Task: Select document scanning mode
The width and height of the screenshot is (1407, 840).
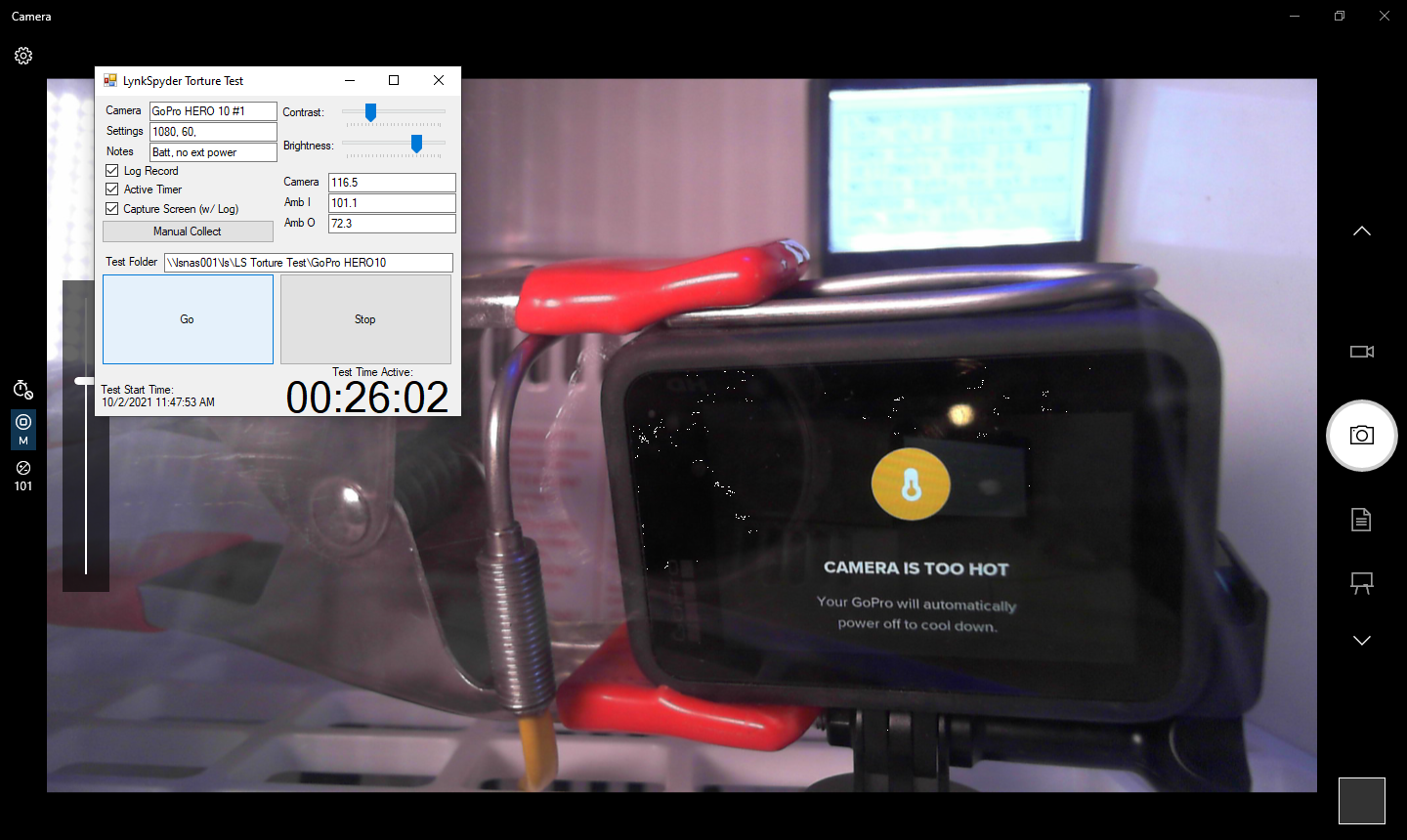Action: (x=1361, y=519)
